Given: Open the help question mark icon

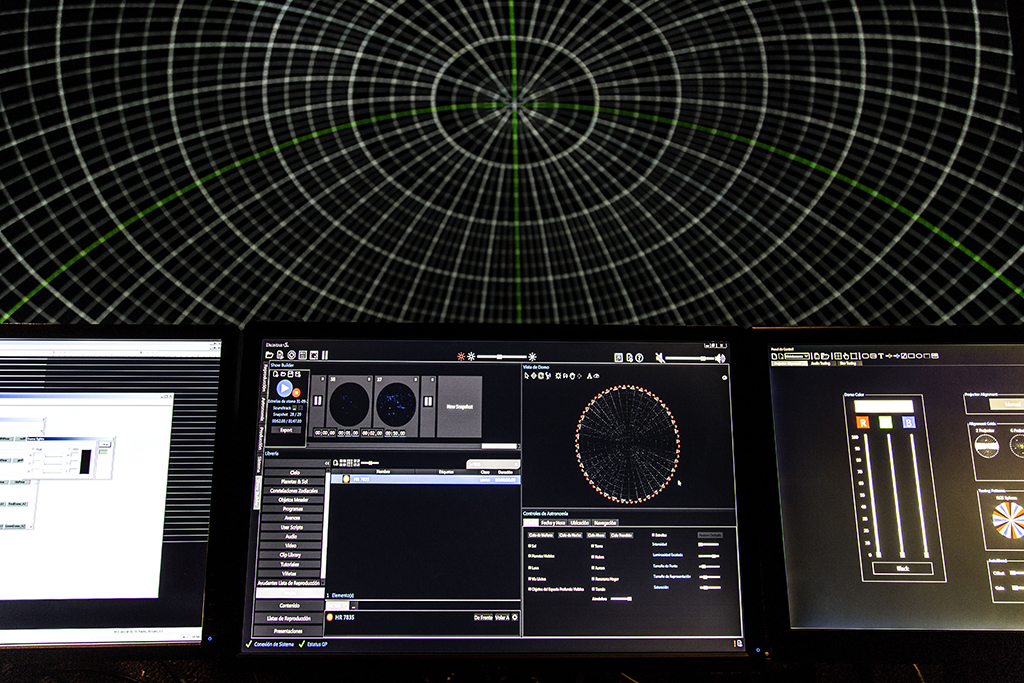Looking at the screenshot, I should (639, 357).
